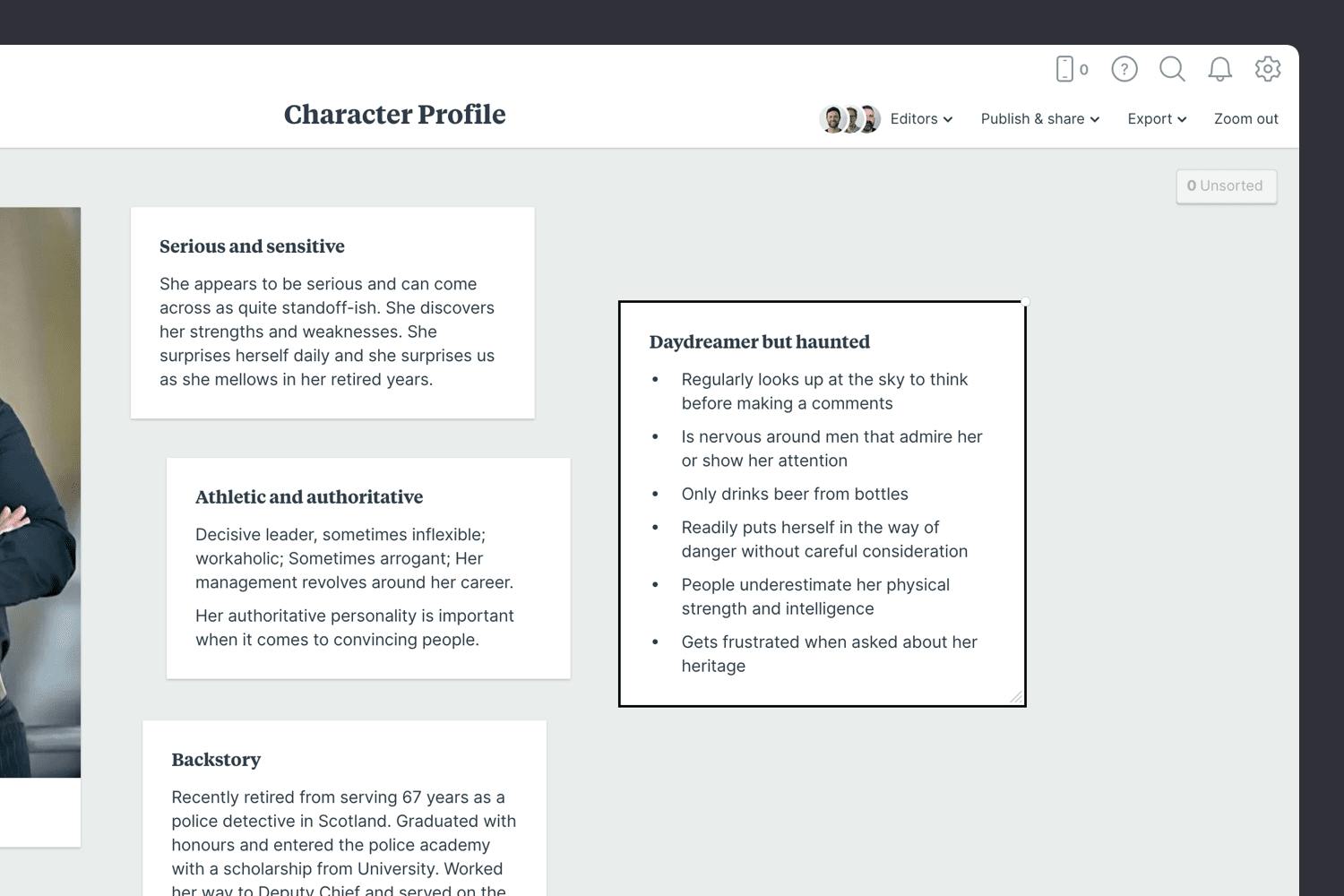Select the Backstory note card

[345, 806]
